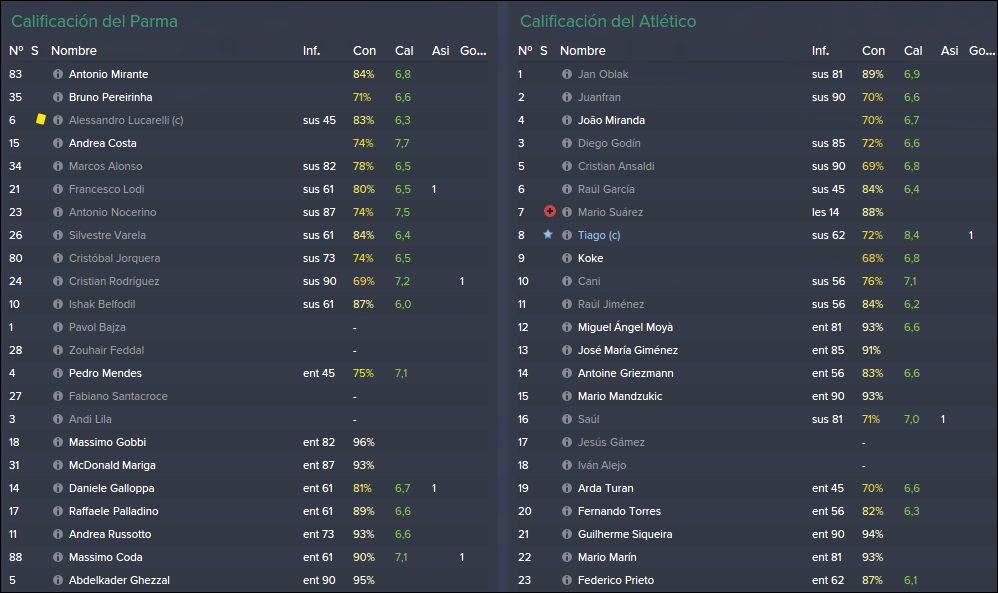This screenshot has width=998, height=593.
Task: Click the yellow card icon for Alessandro Lucarelli
Action: (41, 119)
